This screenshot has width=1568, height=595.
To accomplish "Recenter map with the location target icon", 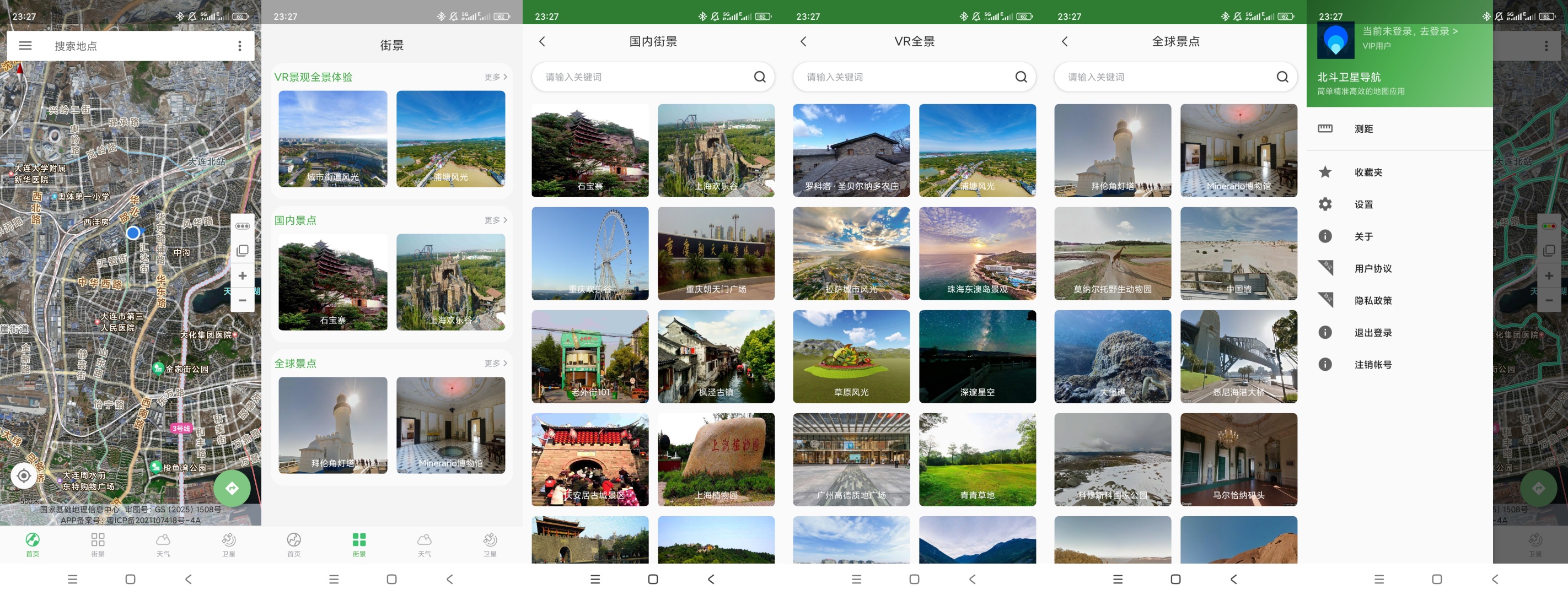I will (24, 475).
